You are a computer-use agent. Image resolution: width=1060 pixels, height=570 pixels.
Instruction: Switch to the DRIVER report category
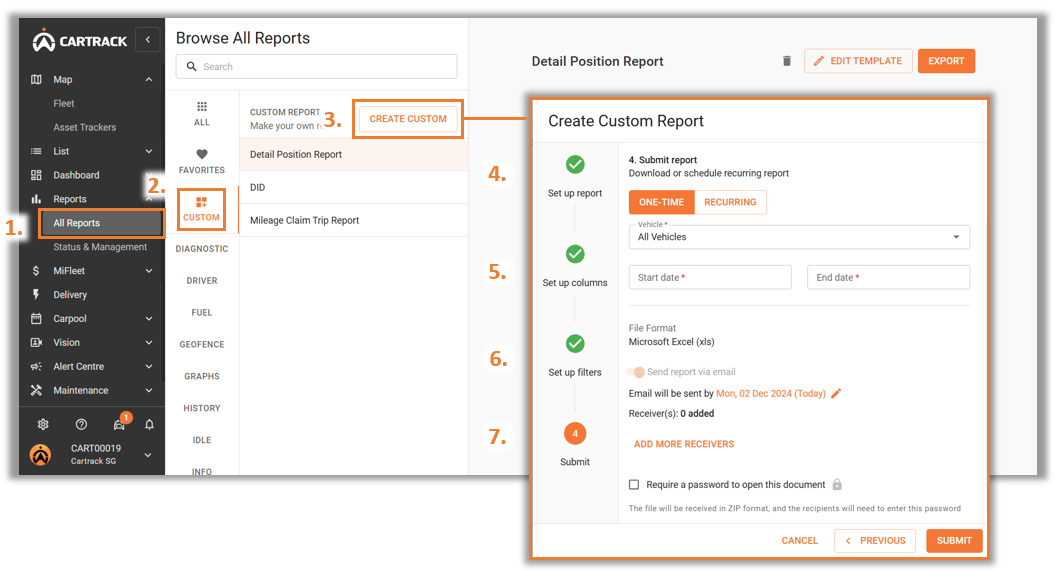click(x=201, y=281)
